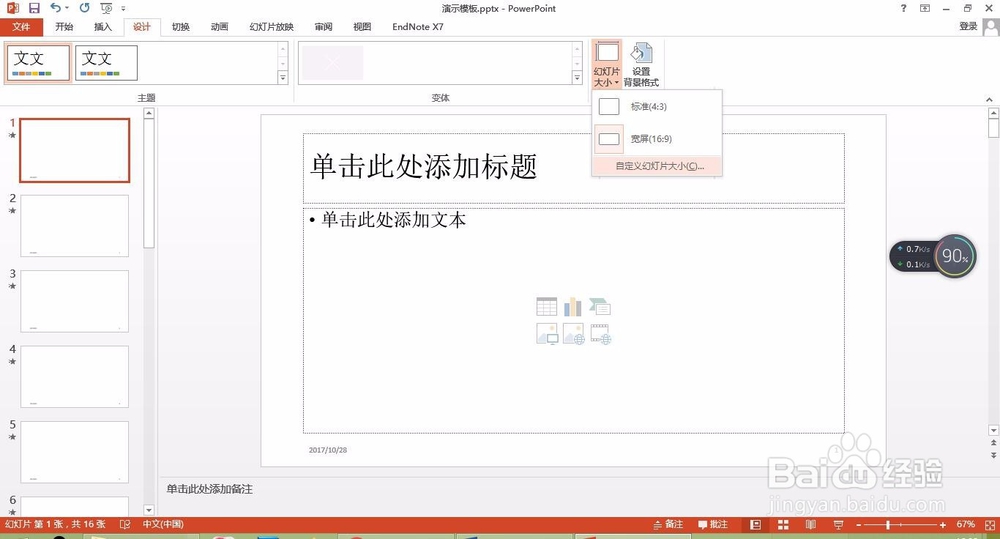Collapse the ribbon with the caret arrow
The image size is (1000, 539).
[x=989, y=100]
